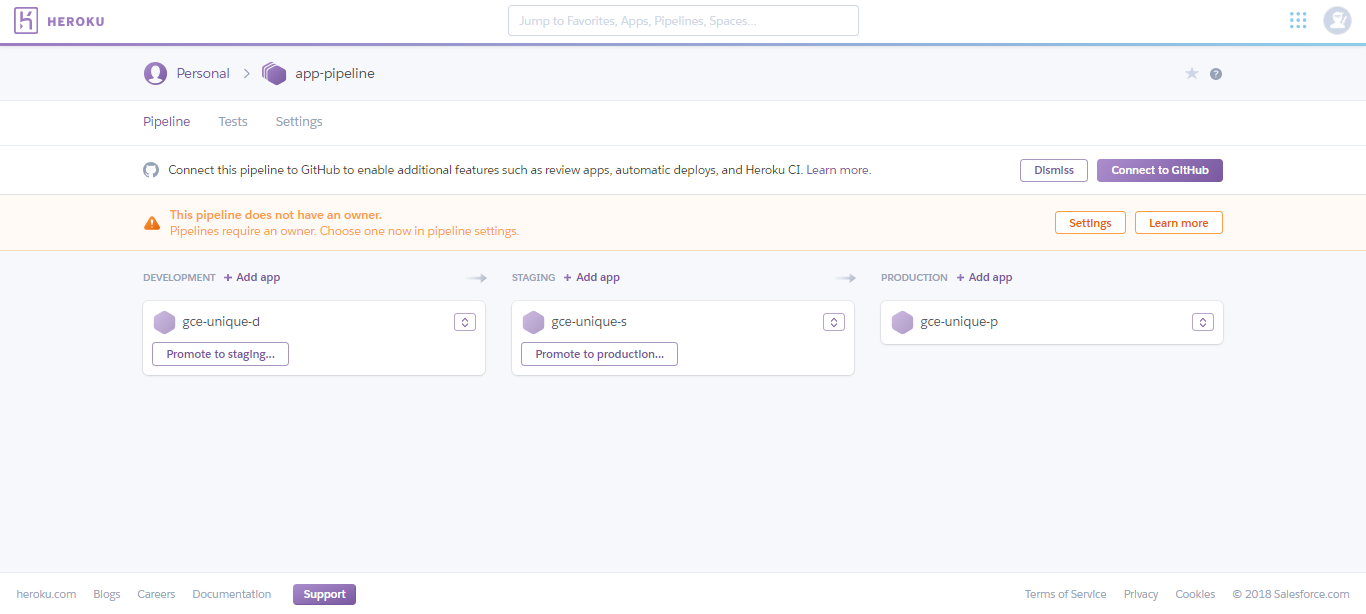Open the user account avatar menu
Viewport: 1366px width, 614px height.
coord(1337,21)
